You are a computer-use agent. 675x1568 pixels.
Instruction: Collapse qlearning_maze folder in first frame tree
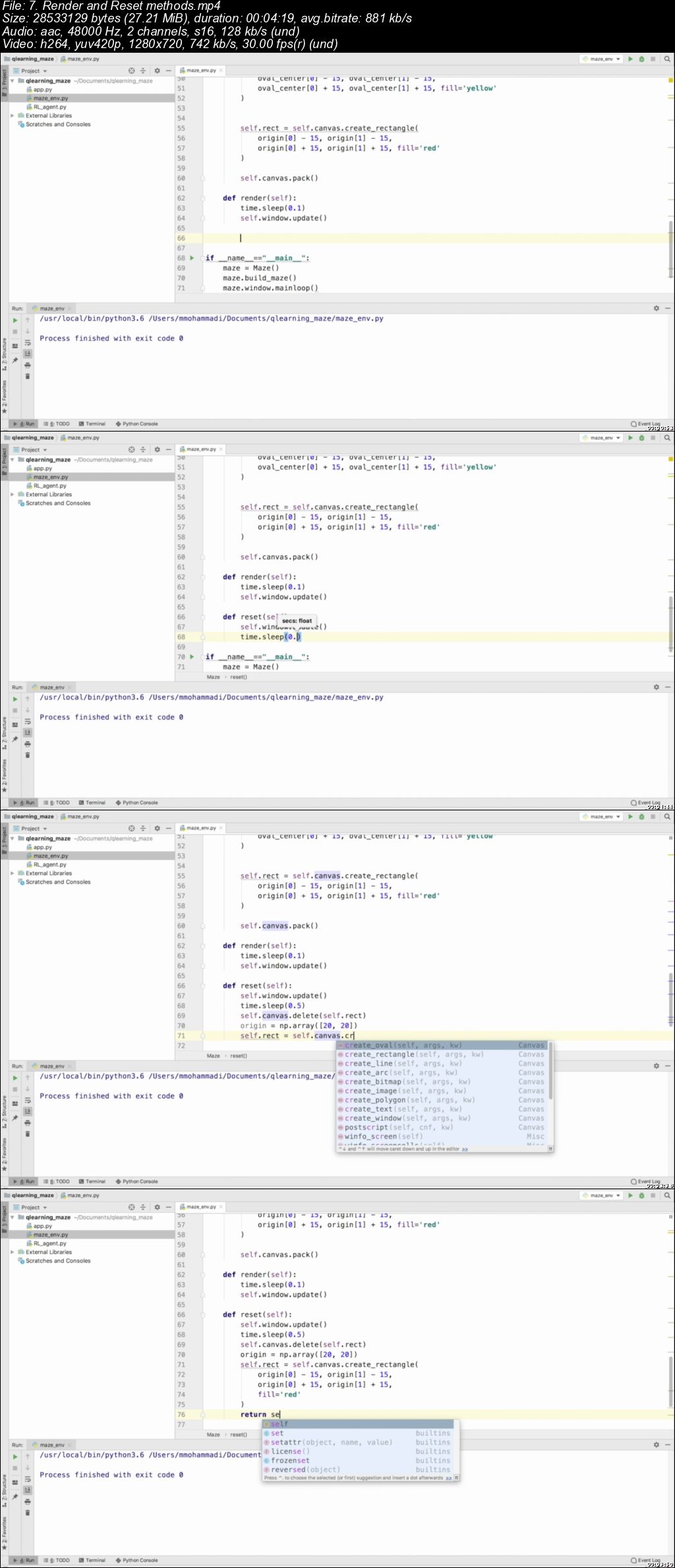(x=13, y=80)
